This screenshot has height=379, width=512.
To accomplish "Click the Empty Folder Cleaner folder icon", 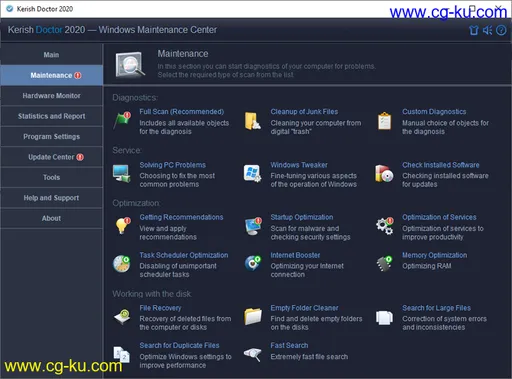I will tap(253, 316).
